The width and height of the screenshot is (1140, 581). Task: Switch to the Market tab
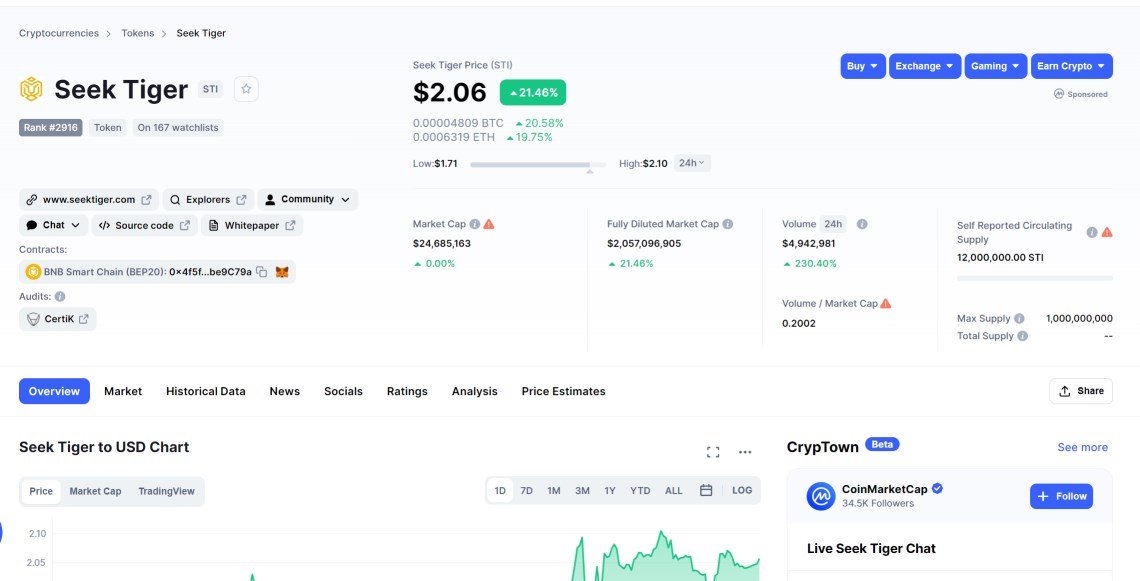(x=123, y=391)
